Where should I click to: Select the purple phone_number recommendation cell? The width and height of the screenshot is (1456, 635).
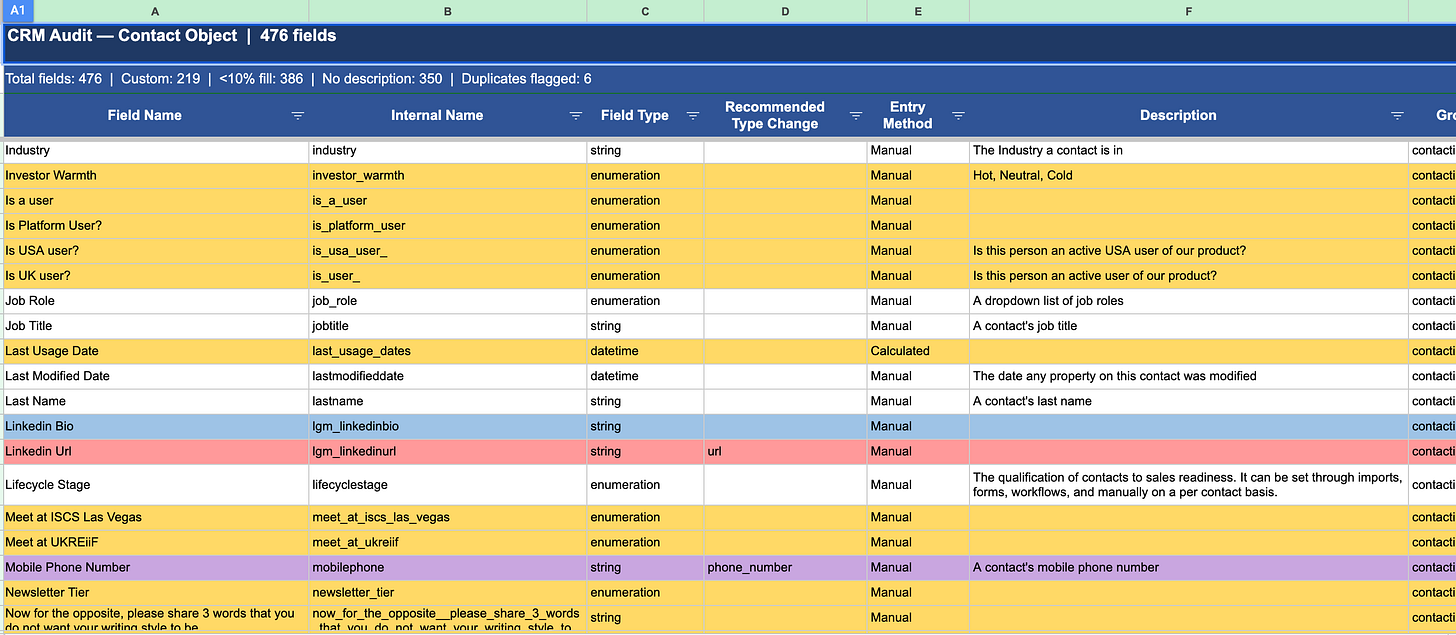coord(785,567)
